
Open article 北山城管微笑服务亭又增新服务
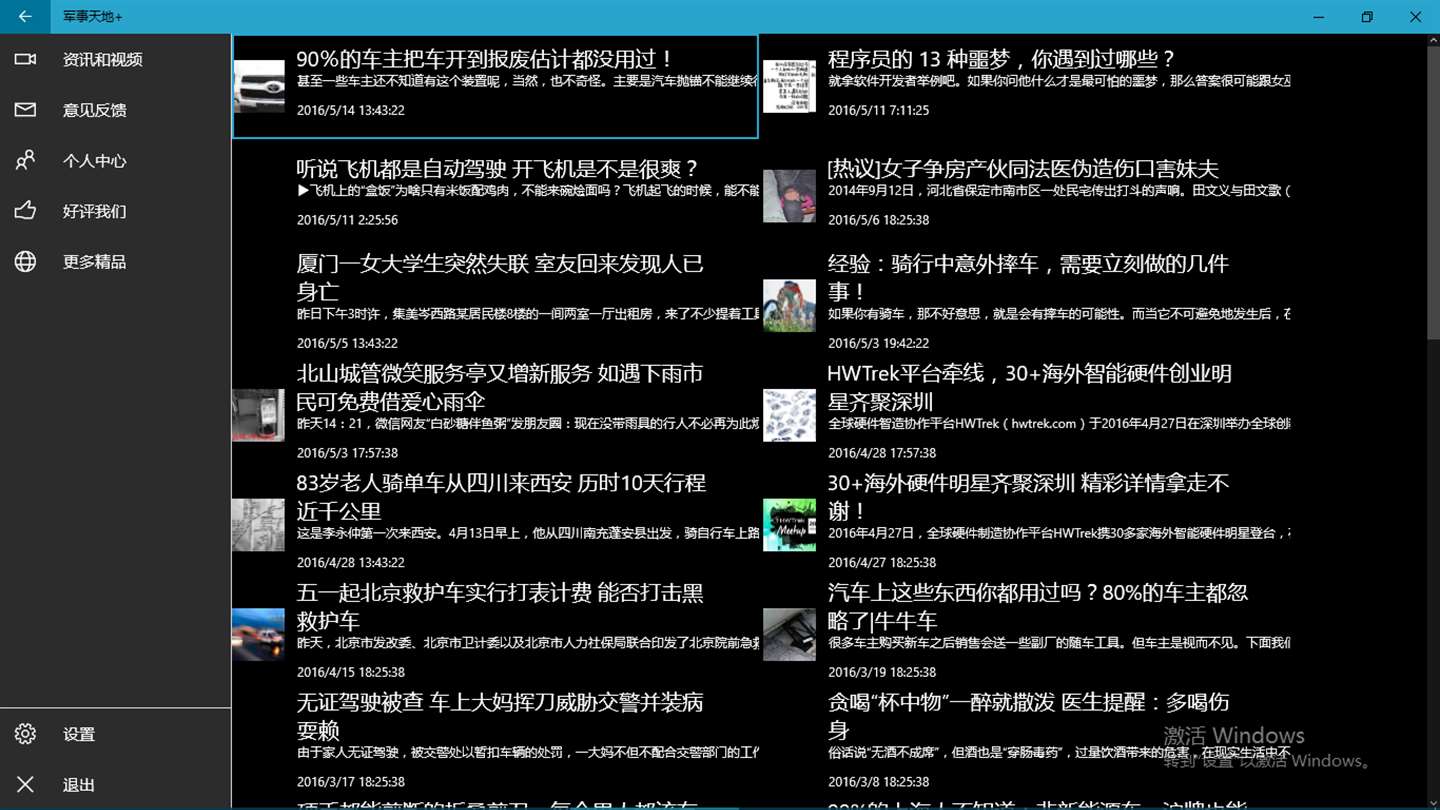[x=495, y=414]
